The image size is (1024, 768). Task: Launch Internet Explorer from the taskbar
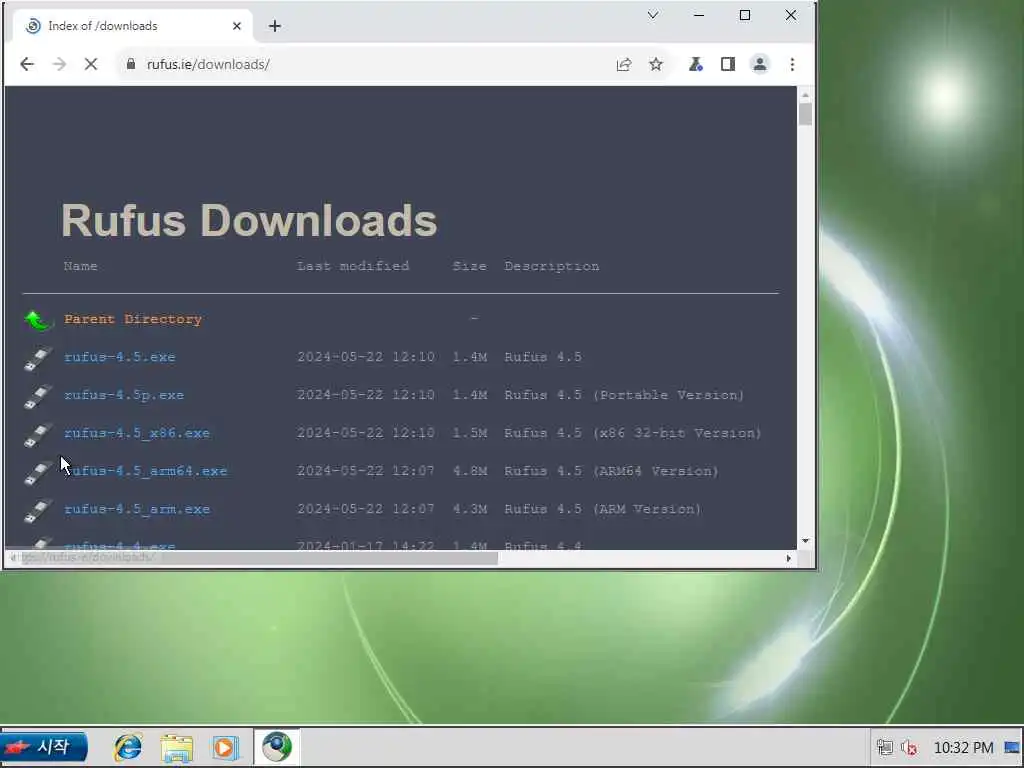tap(128, 747)
